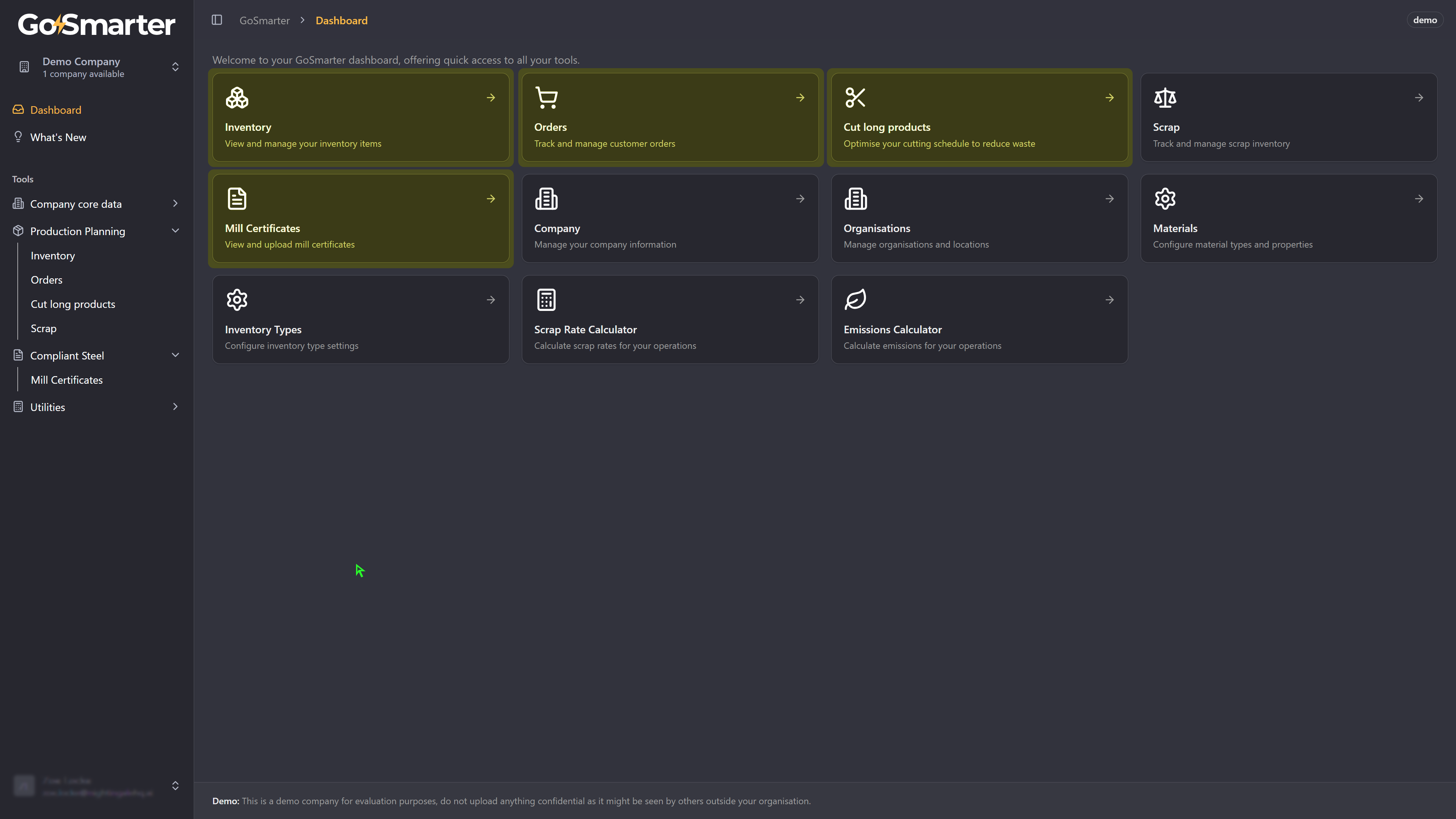Select Cut long products in sidebar
This screenshot has height=819, width=1456.
[73, 304]
